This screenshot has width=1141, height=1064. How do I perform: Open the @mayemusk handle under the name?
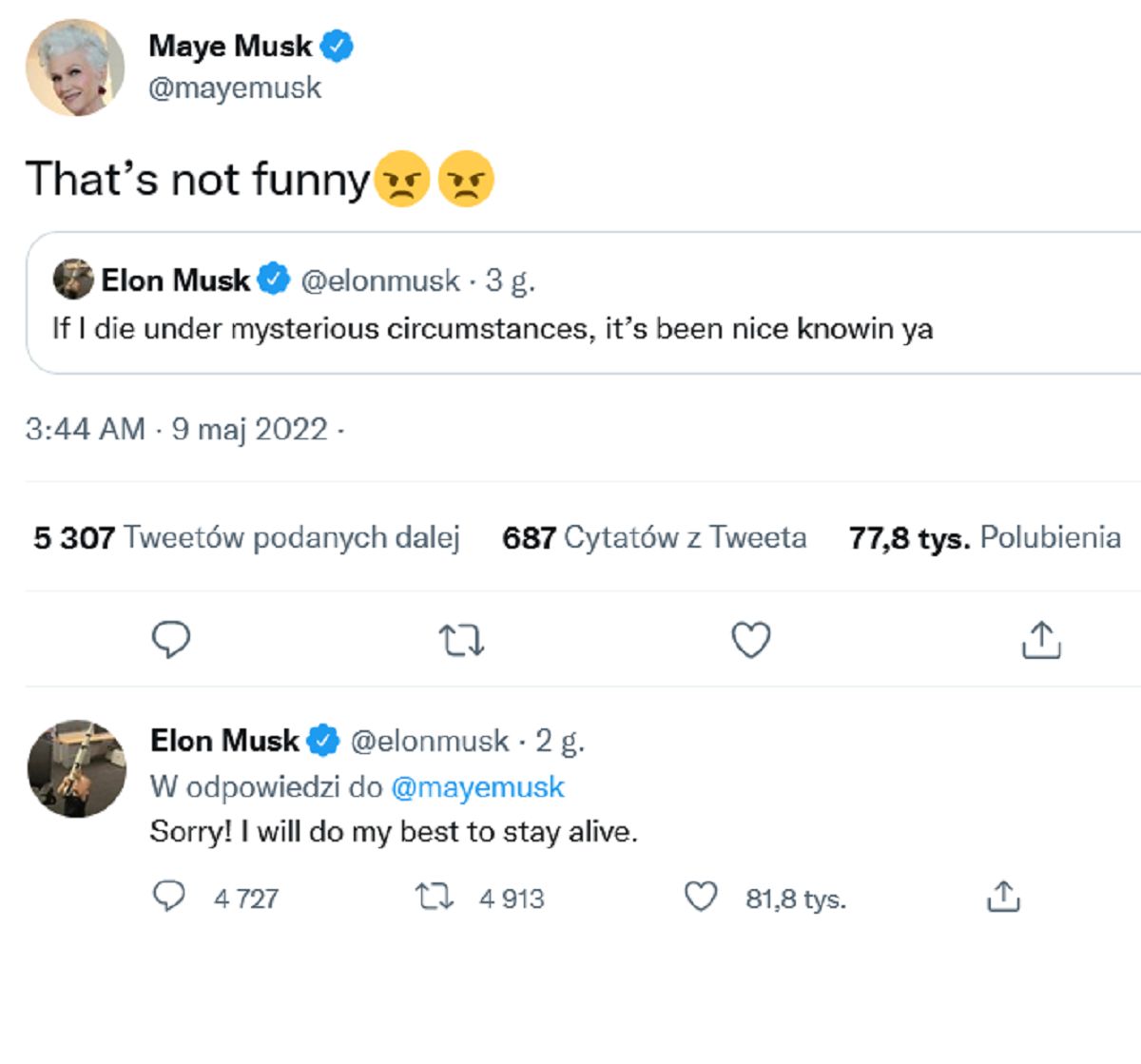235,88
